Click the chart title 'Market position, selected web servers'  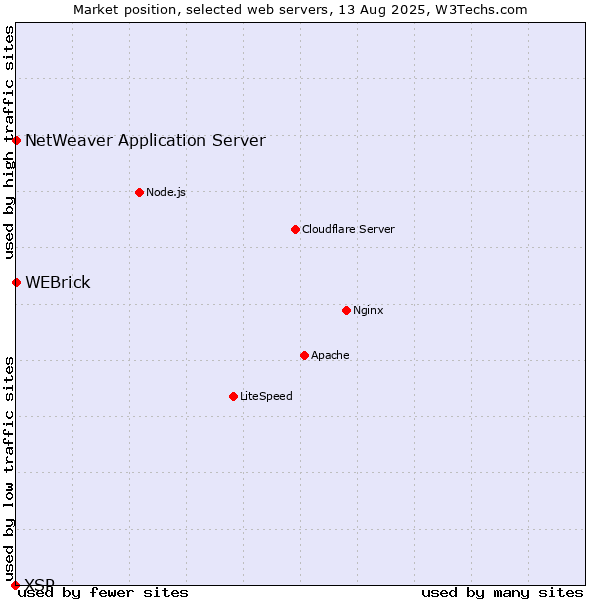201,10
